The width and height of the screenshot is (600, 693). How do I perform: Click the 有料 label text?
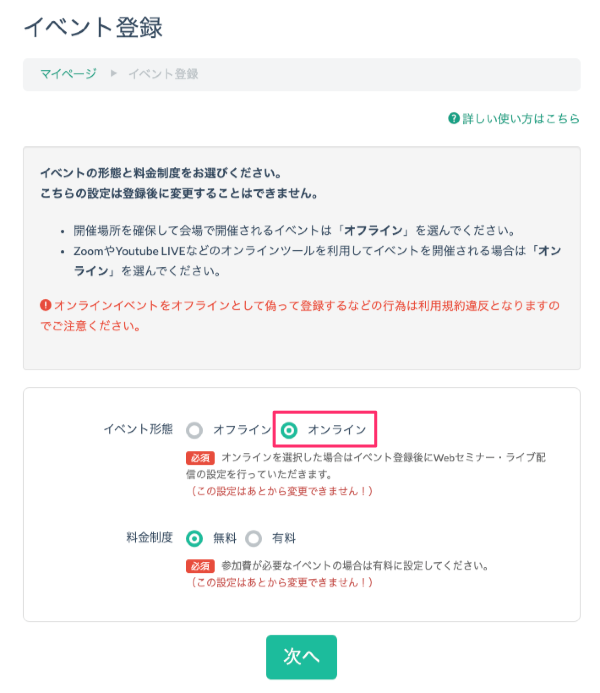coord(284,538)
